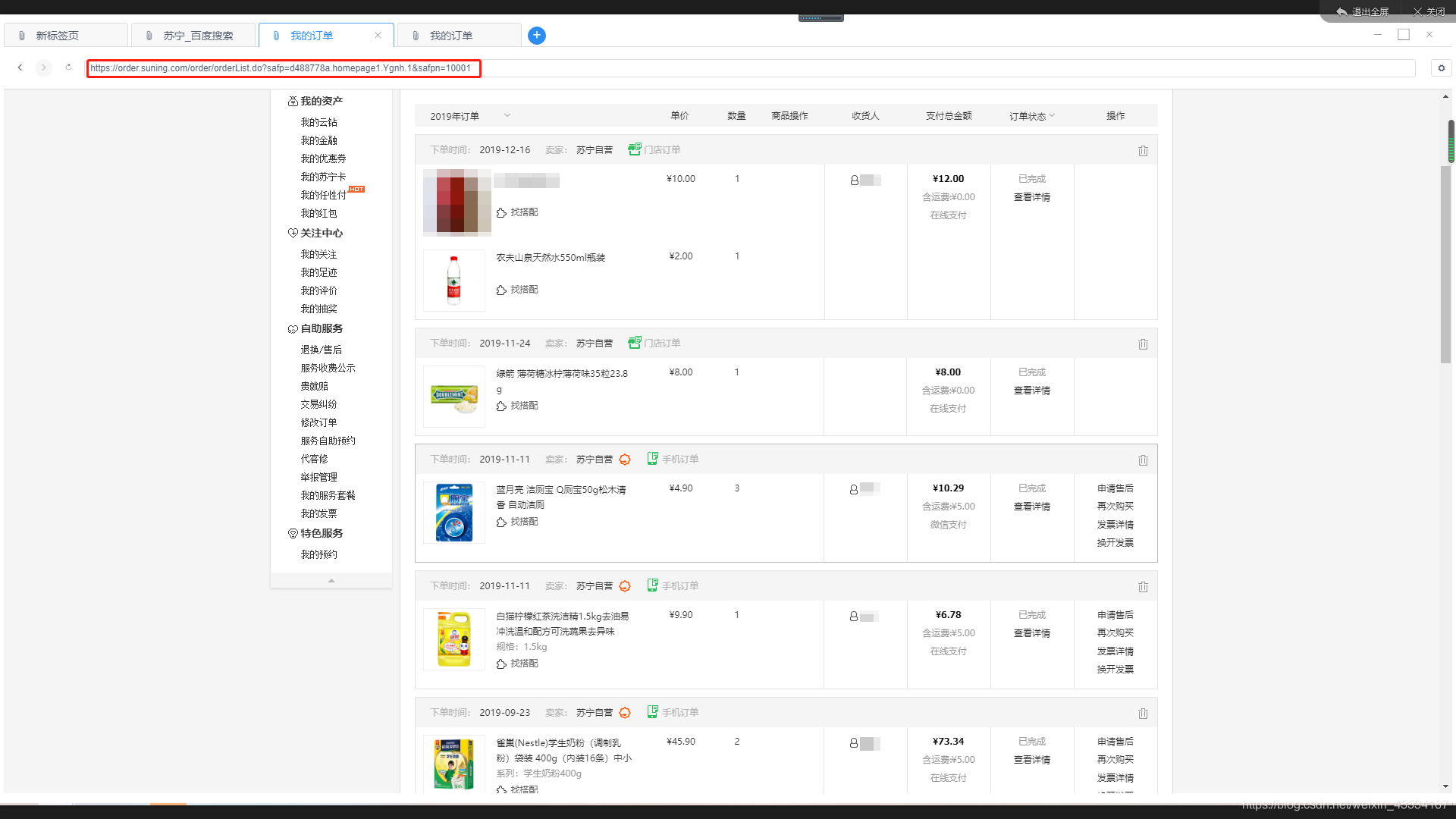Click the browser forward arrow
The height and width of the screenshot is (819, 1456).
[44, 67]
